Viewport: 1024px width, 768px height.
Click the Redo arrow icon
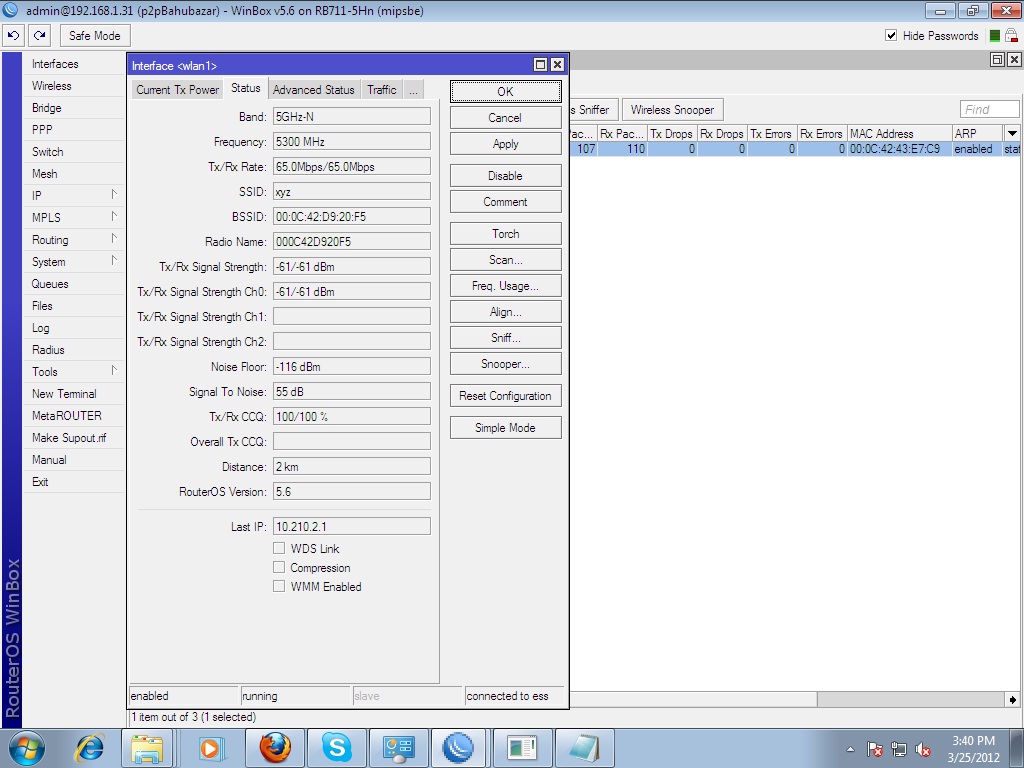click(x=38, y=35)
